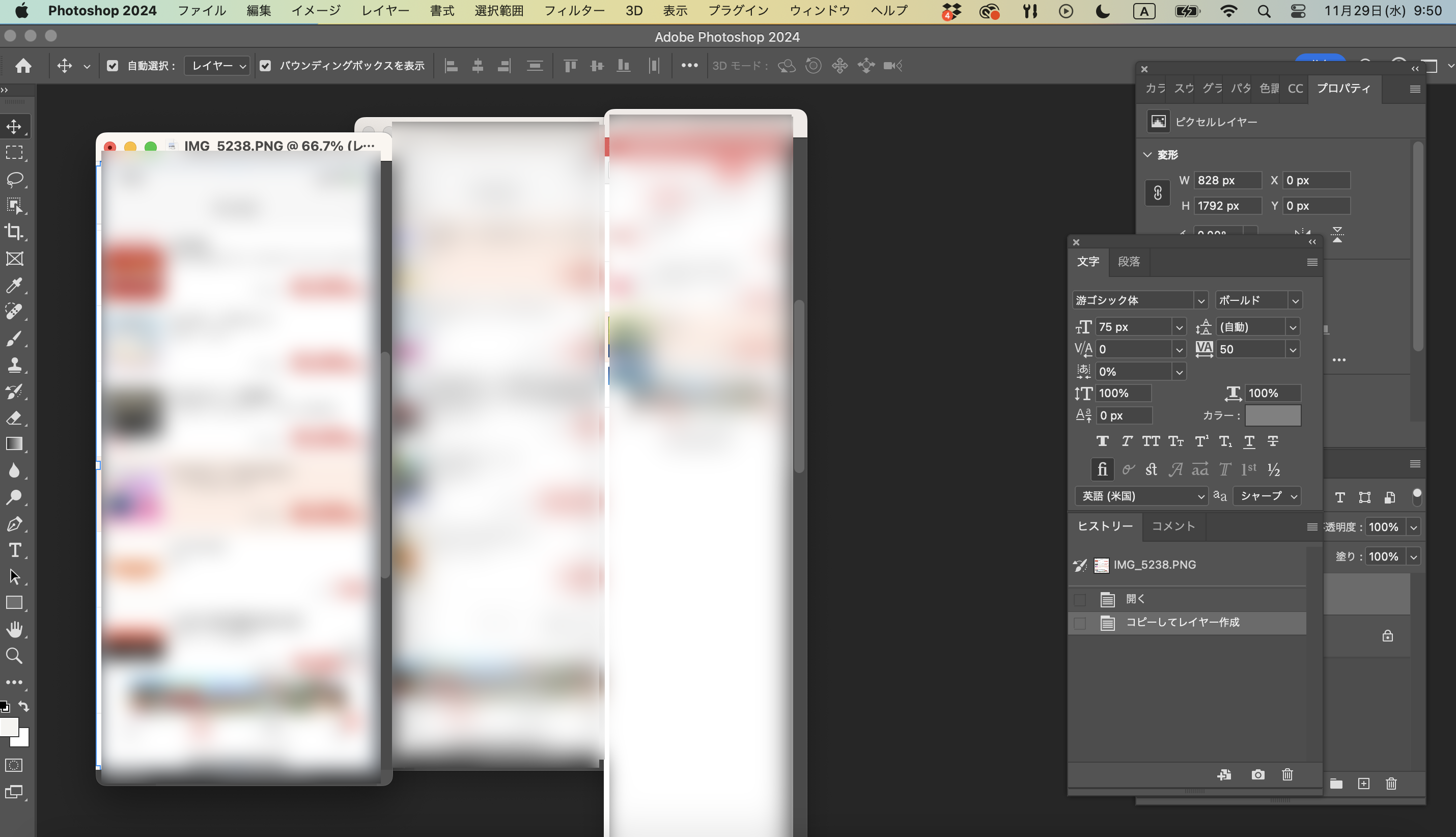This screenshot has width=1456, height=837.
Task: Create new snapshot with History camera icon
Action: (x=1258, y=774)
